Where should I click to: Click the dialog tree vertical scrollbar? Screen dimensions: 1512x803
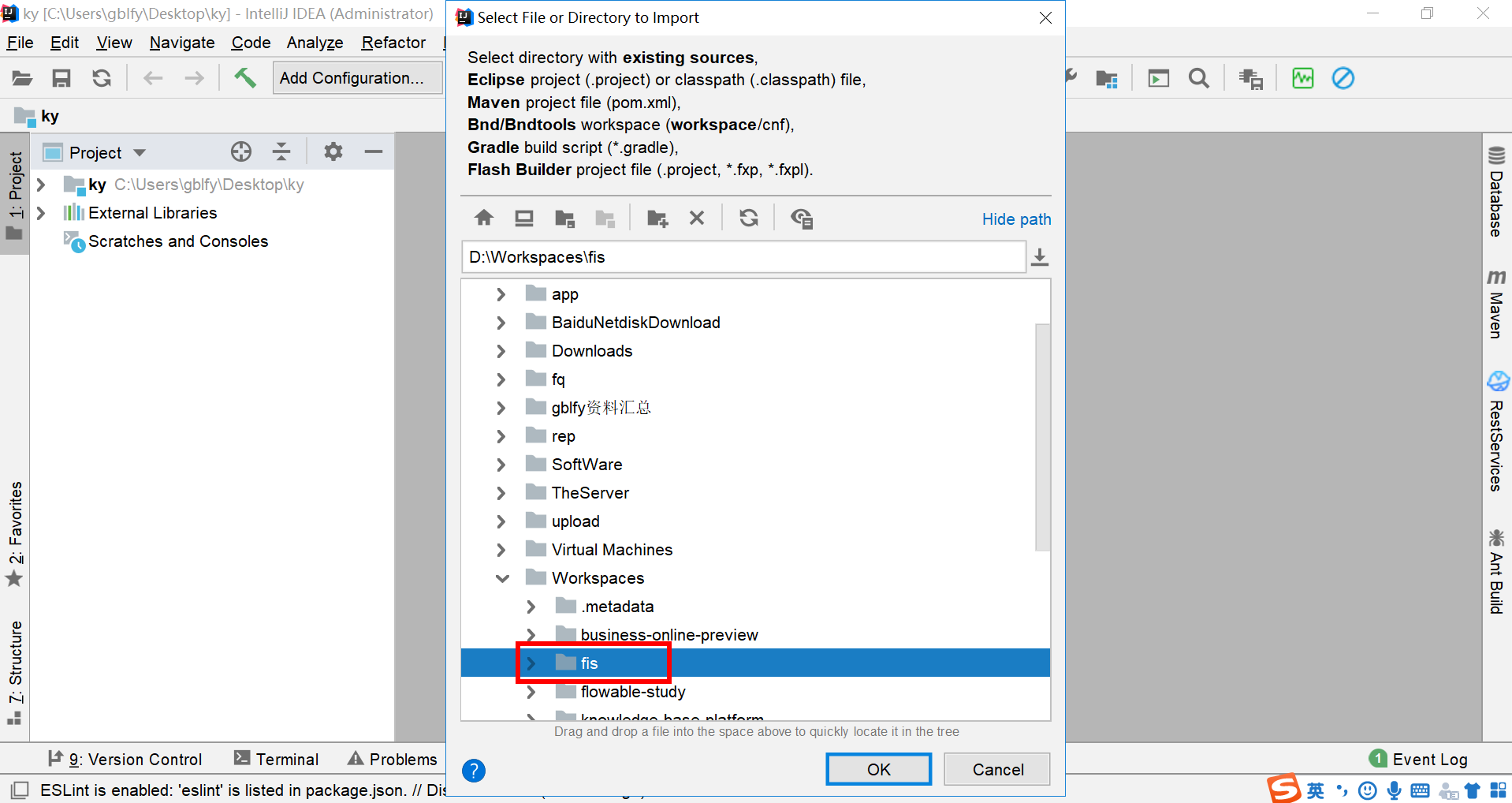pos(1042,437)
